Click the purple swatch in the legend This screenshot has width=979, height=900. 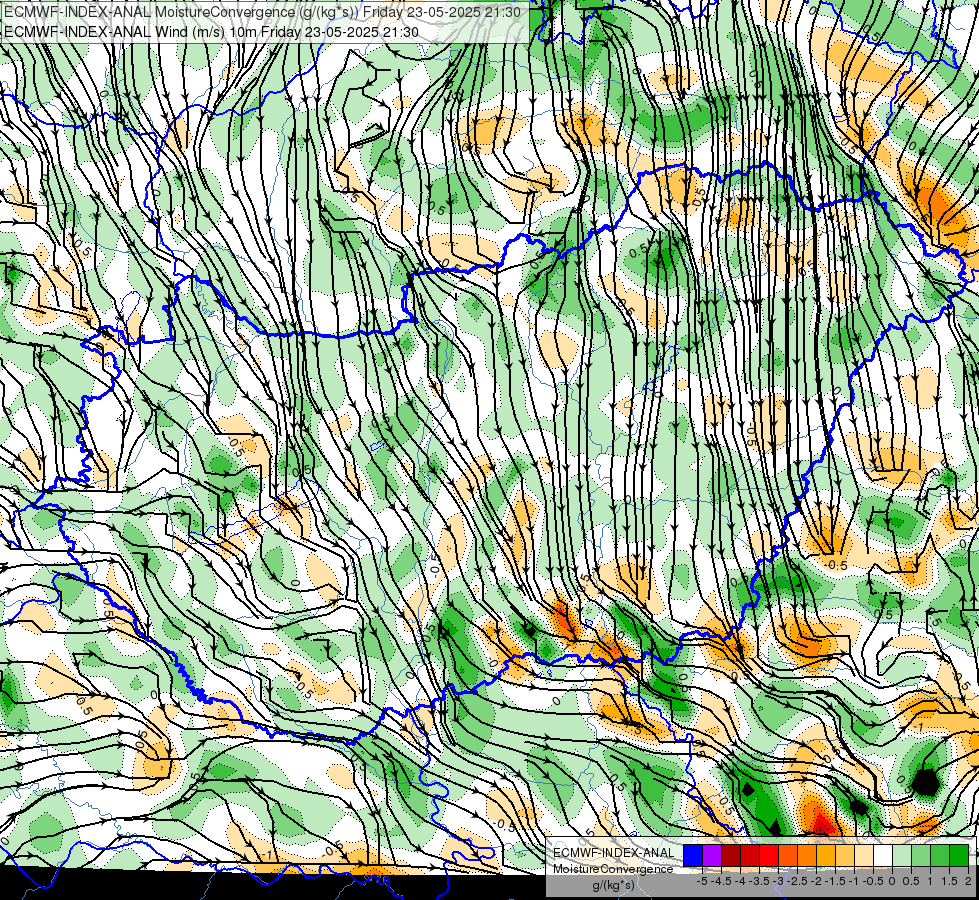click(712, 856)
